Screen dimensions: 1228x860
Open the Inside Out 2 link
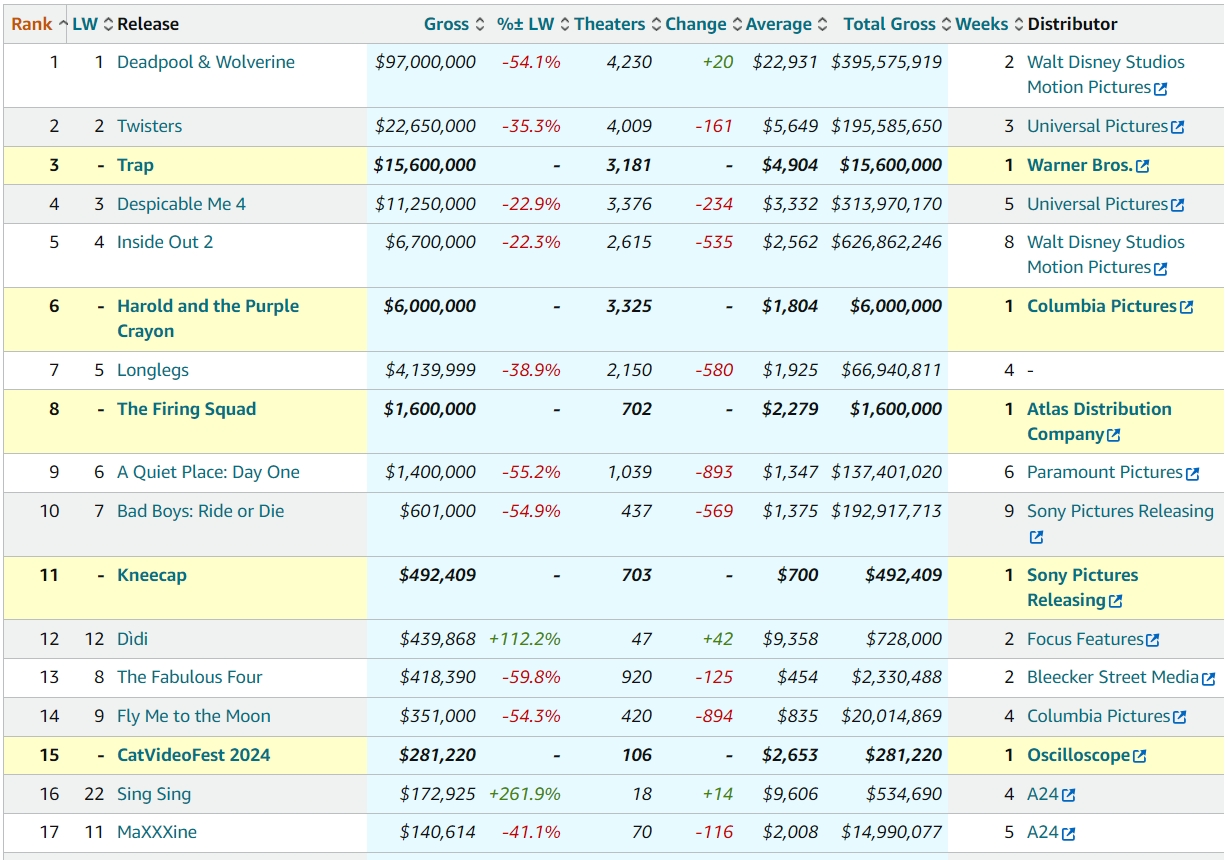point(165,242)
